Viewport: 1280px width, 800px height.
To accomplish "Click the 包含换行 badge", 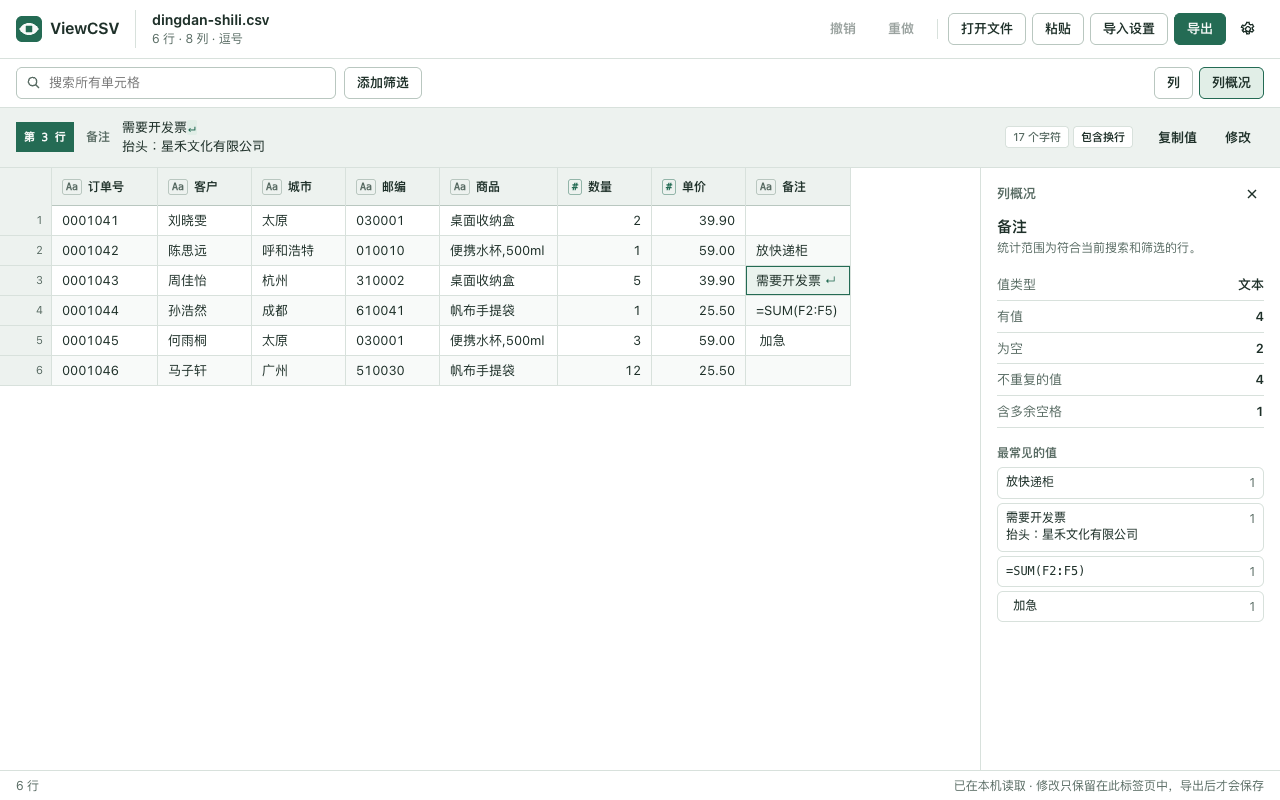I will tap(1103, 137).
